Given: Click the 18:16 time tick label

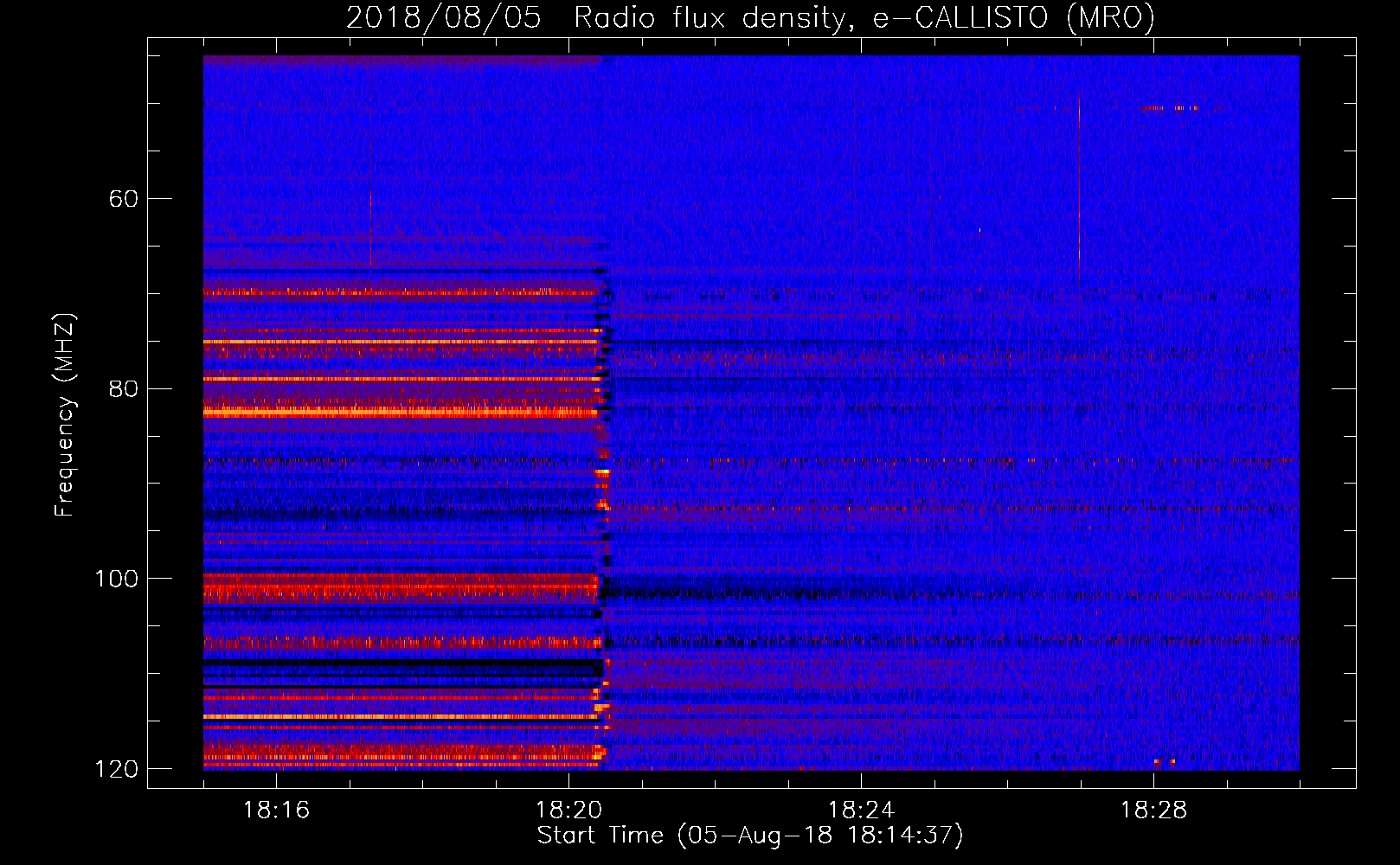Looking at the screenshot, I should point(276,811).
